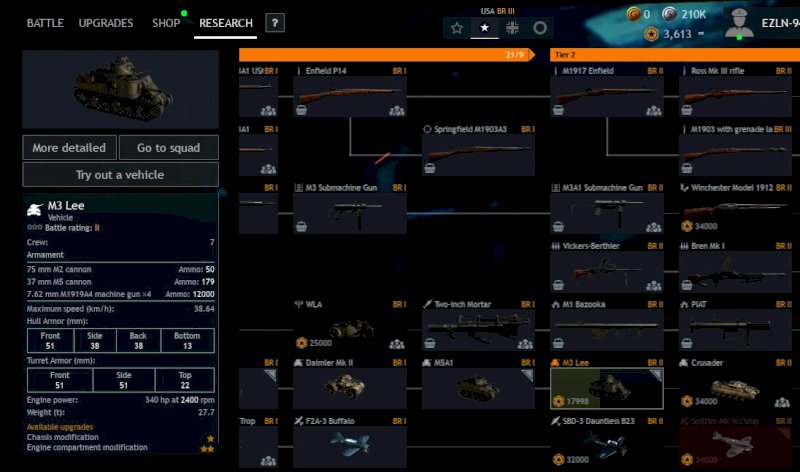Click the Try out a vehicle button
This screenshot has width=800, height=472.
tap(120, 175)
